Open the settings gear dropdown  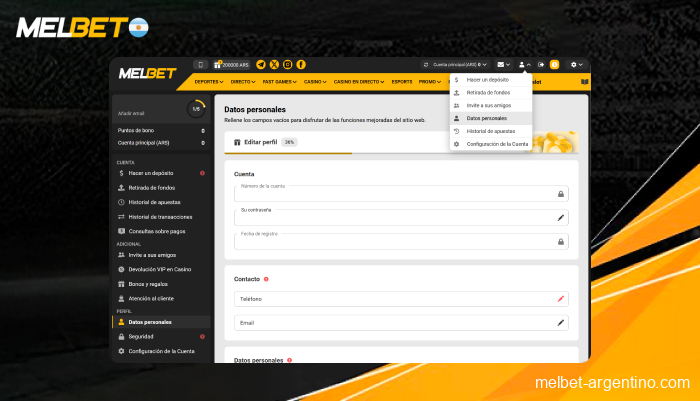click(x=576, y=65)
